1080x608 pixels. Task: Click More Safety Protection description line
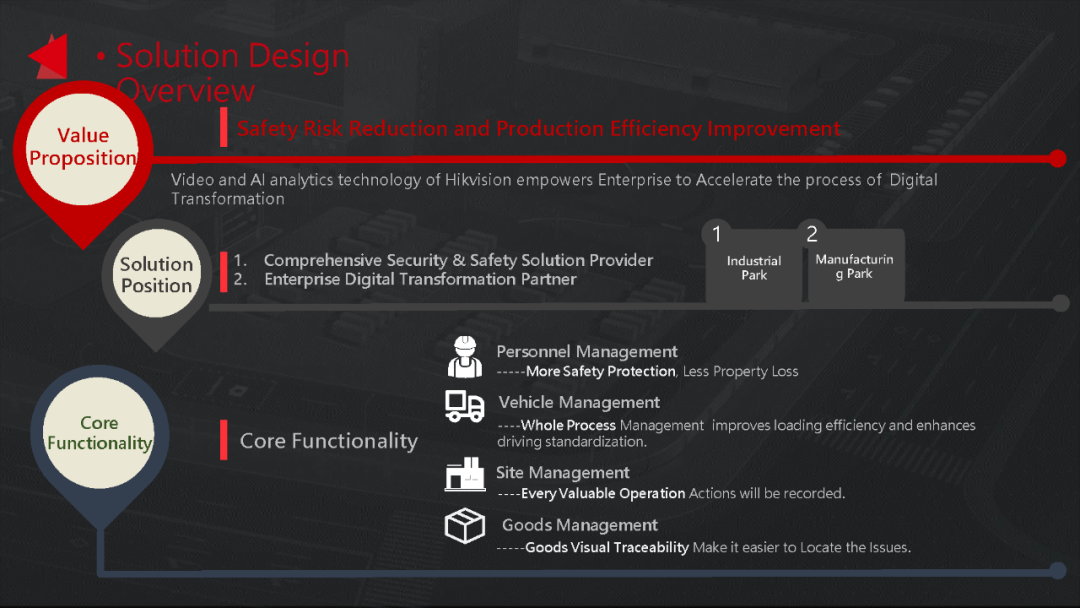(x=647, y=371)
